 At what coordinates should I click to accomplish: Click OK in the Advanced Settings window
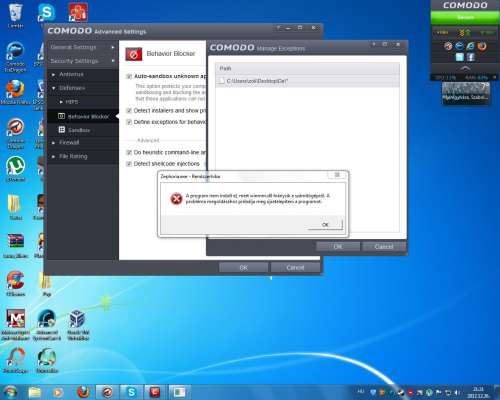(x=243, y=267)
